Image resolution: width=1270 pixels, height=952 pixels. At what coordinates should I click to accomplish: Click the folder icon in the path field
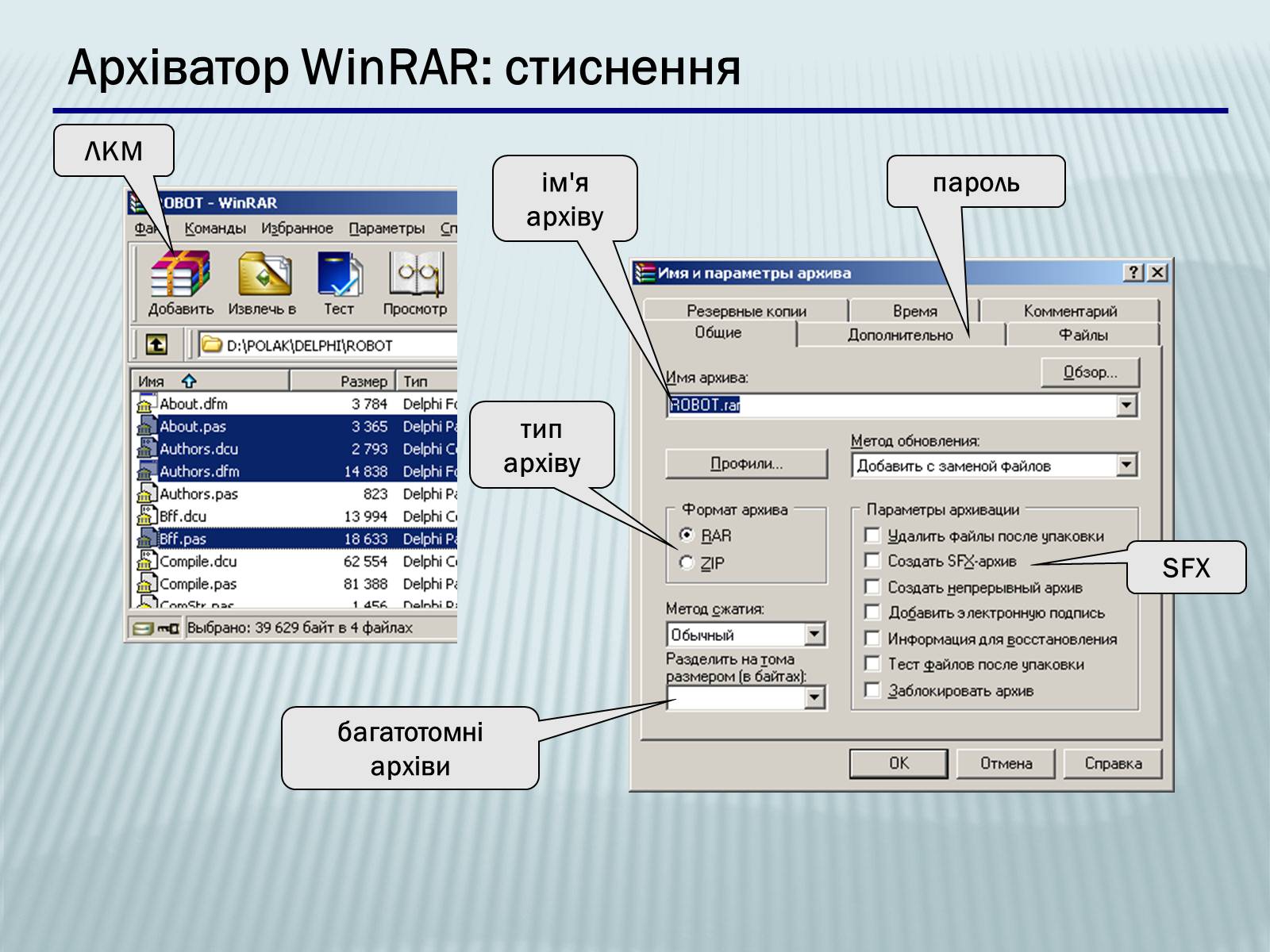[212, 345]
